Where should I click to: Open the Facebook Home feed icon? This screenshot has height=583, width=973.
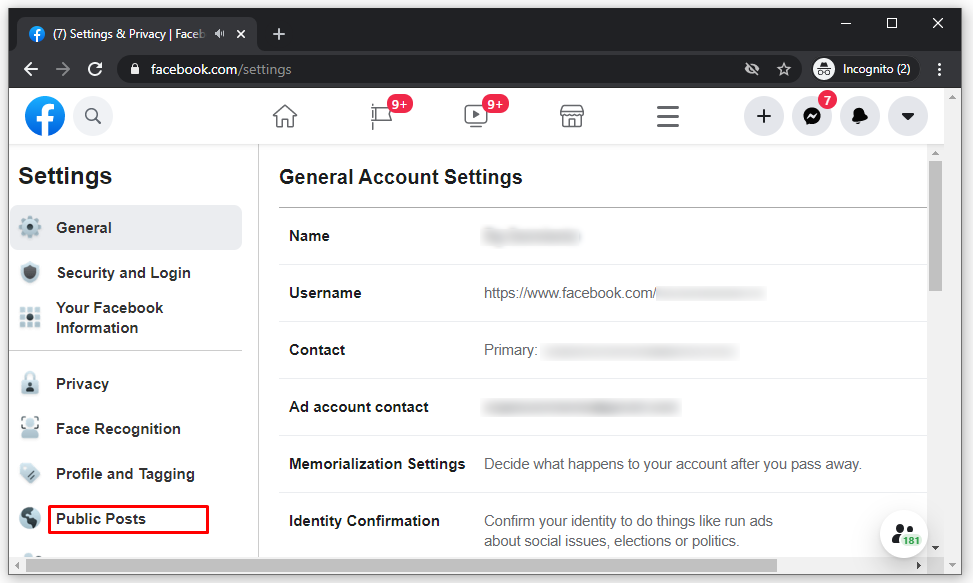[285, 116]
